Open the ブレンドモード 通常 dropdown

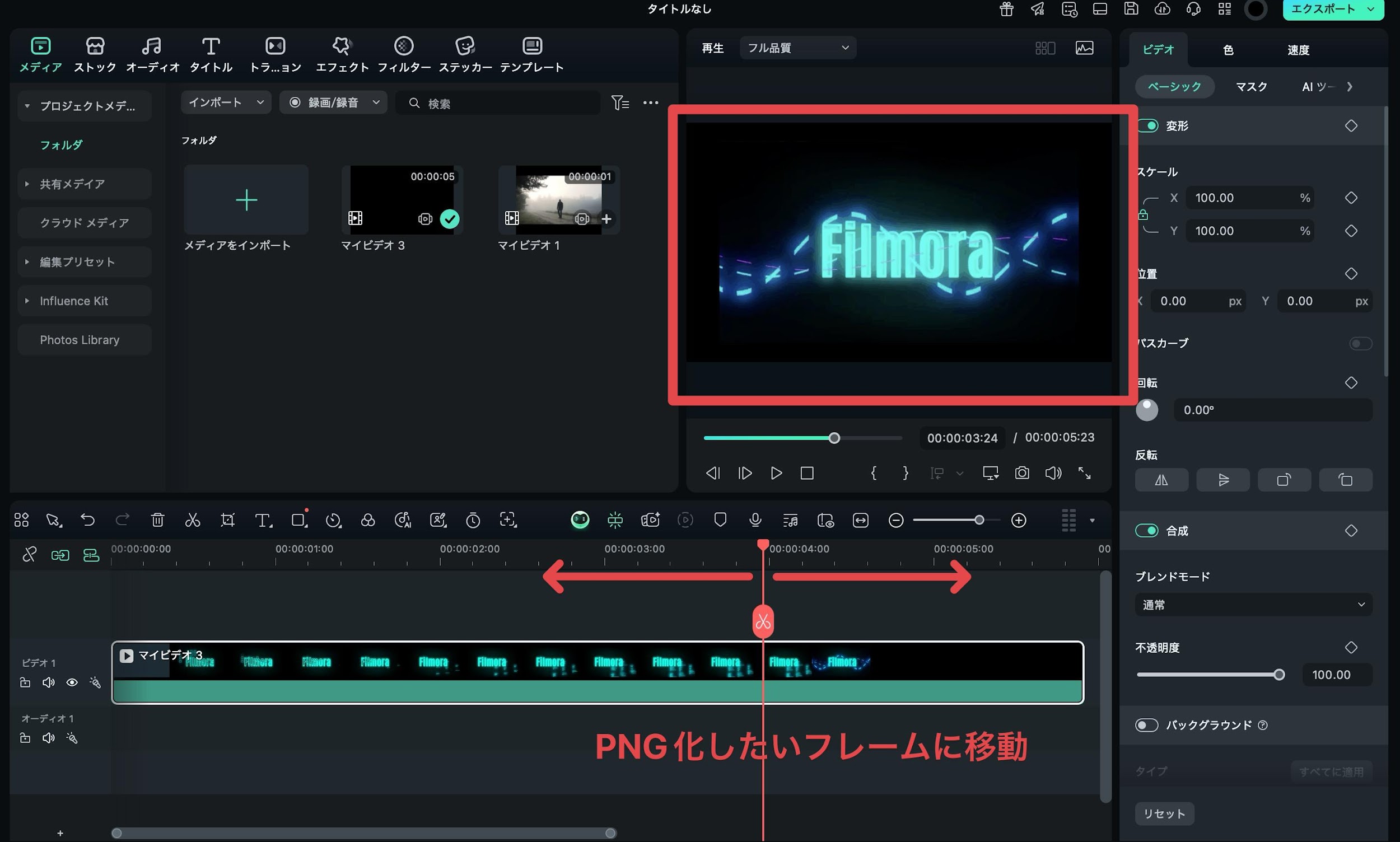click(1253, 604)
